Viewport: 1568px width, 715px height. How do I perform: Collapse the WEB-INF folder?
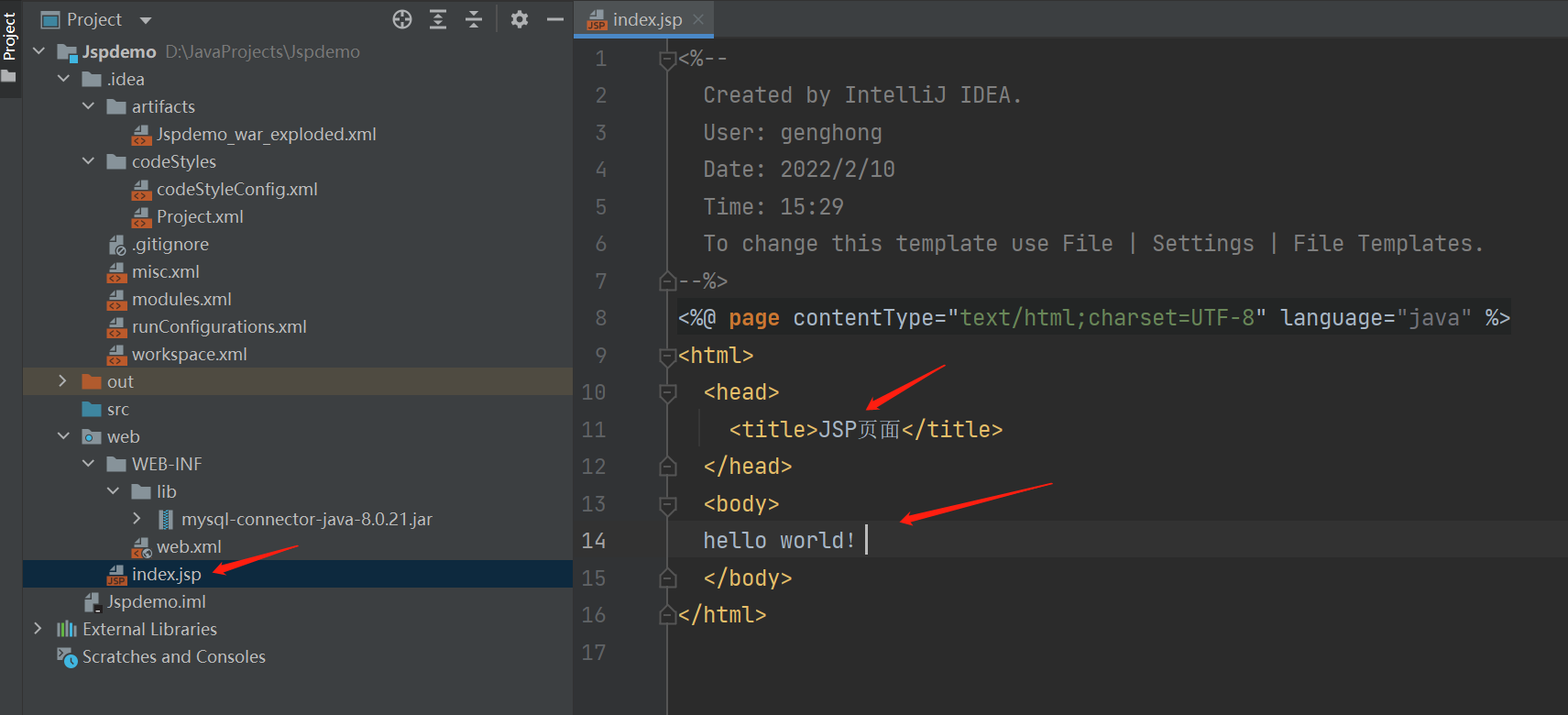tap(89, 464)
